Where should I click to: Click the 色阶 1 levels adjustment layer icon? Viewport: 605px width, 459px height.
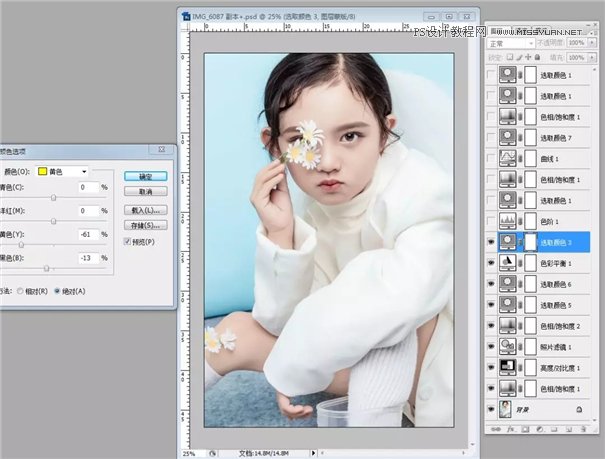coord(507,220)
